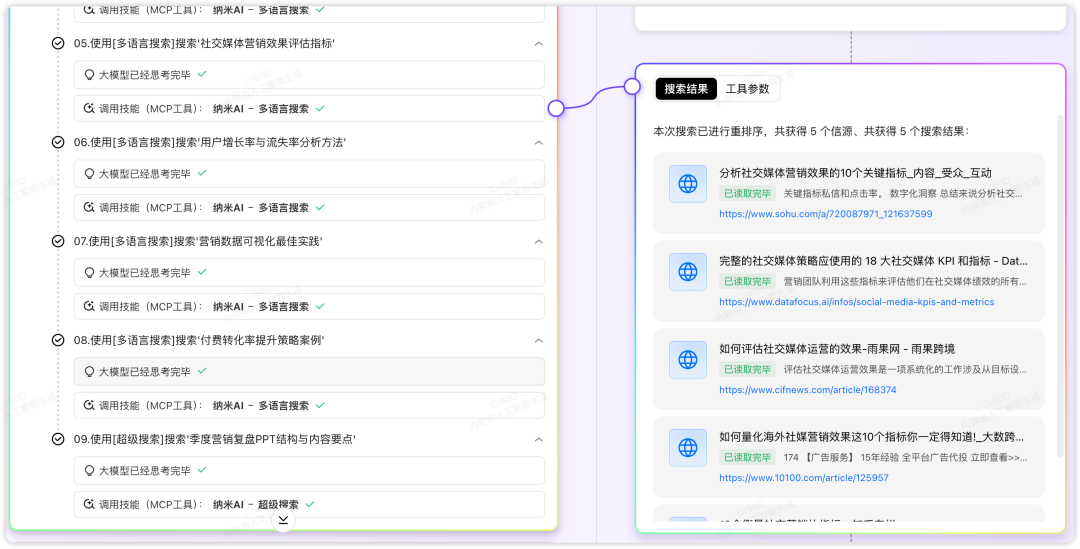Click the MCP tool icon under step 08
Image resolution: width=1080 pixels, height=549 pixels.
pyautogui.click(x=89, y=406)
